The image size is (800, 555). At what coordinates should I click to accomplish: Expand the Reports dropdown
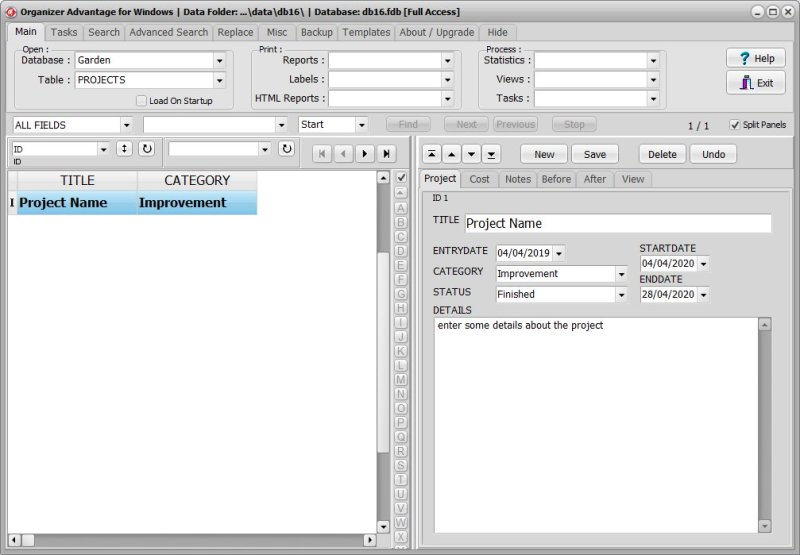tap(447, 60)
